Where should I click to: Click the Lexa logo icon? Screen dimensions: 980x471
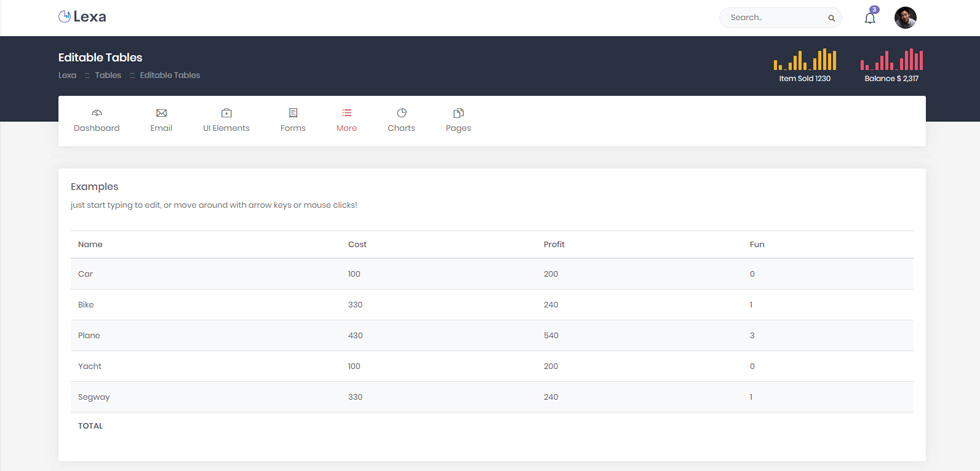pyautogui.click(x=64, y=17)
